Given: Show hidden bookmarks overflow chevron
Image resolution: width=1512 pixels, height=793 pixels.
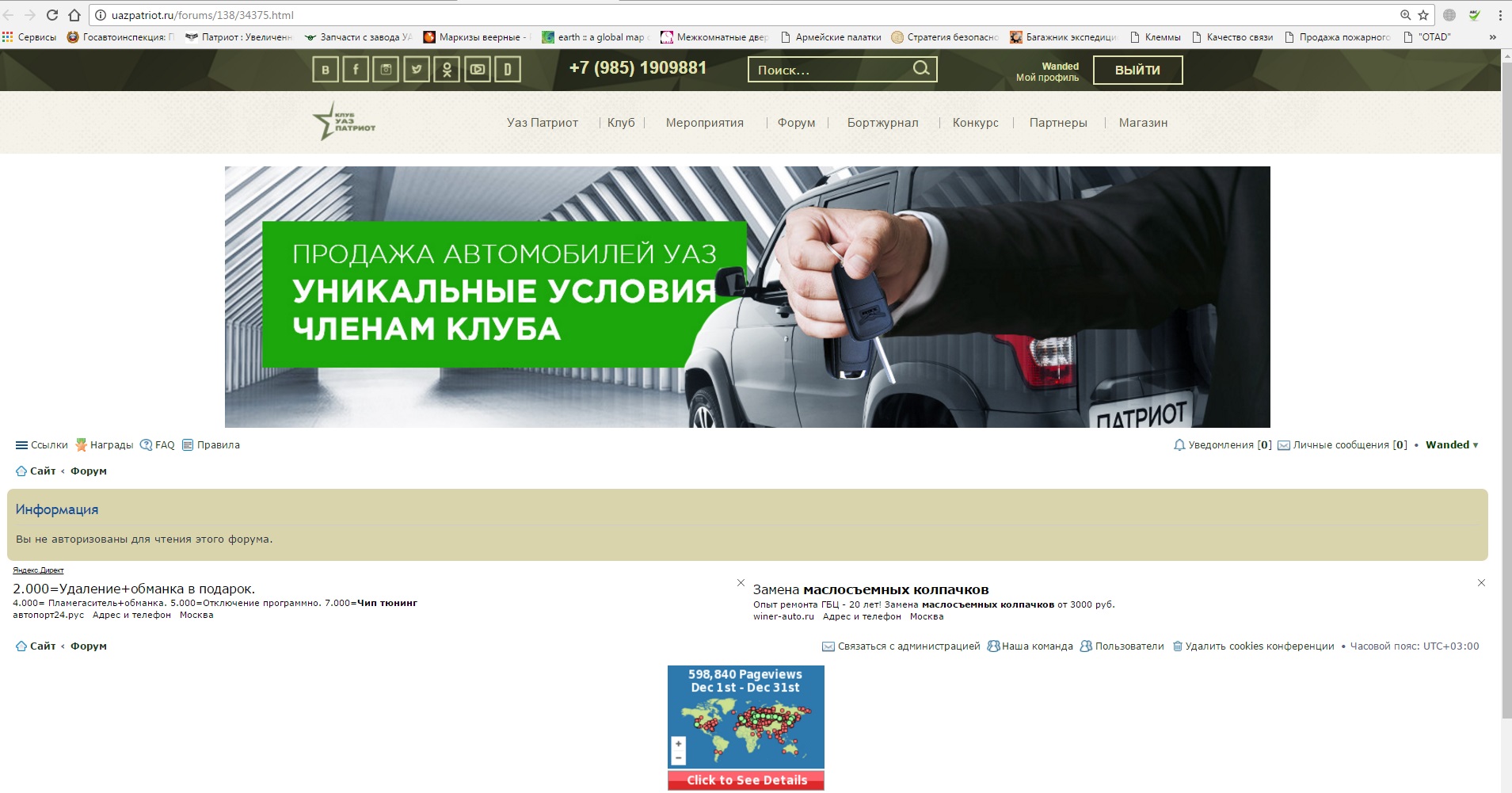Looking at the screenshot, I should [1493, 37].
